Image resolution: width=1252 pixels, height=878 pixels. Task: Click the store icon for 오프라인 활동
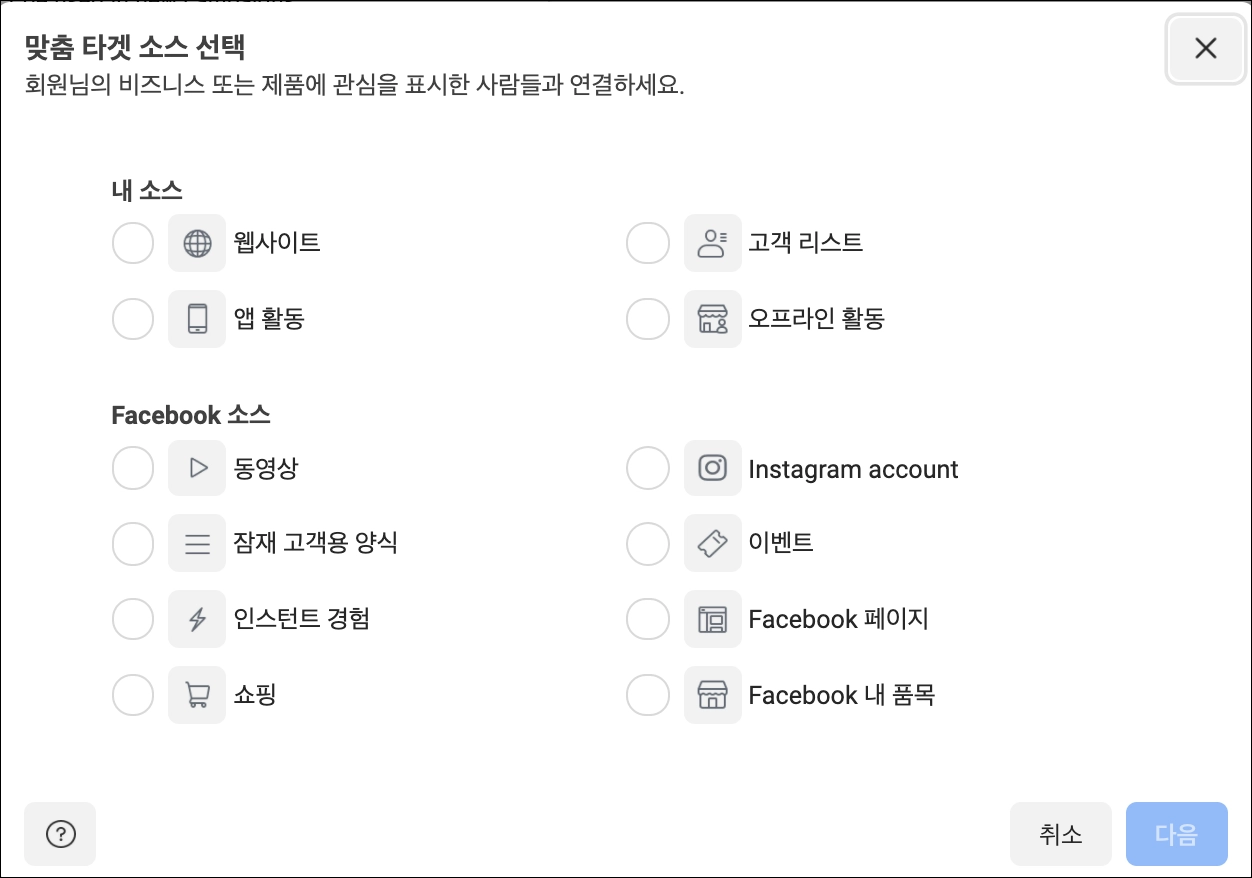712,319
